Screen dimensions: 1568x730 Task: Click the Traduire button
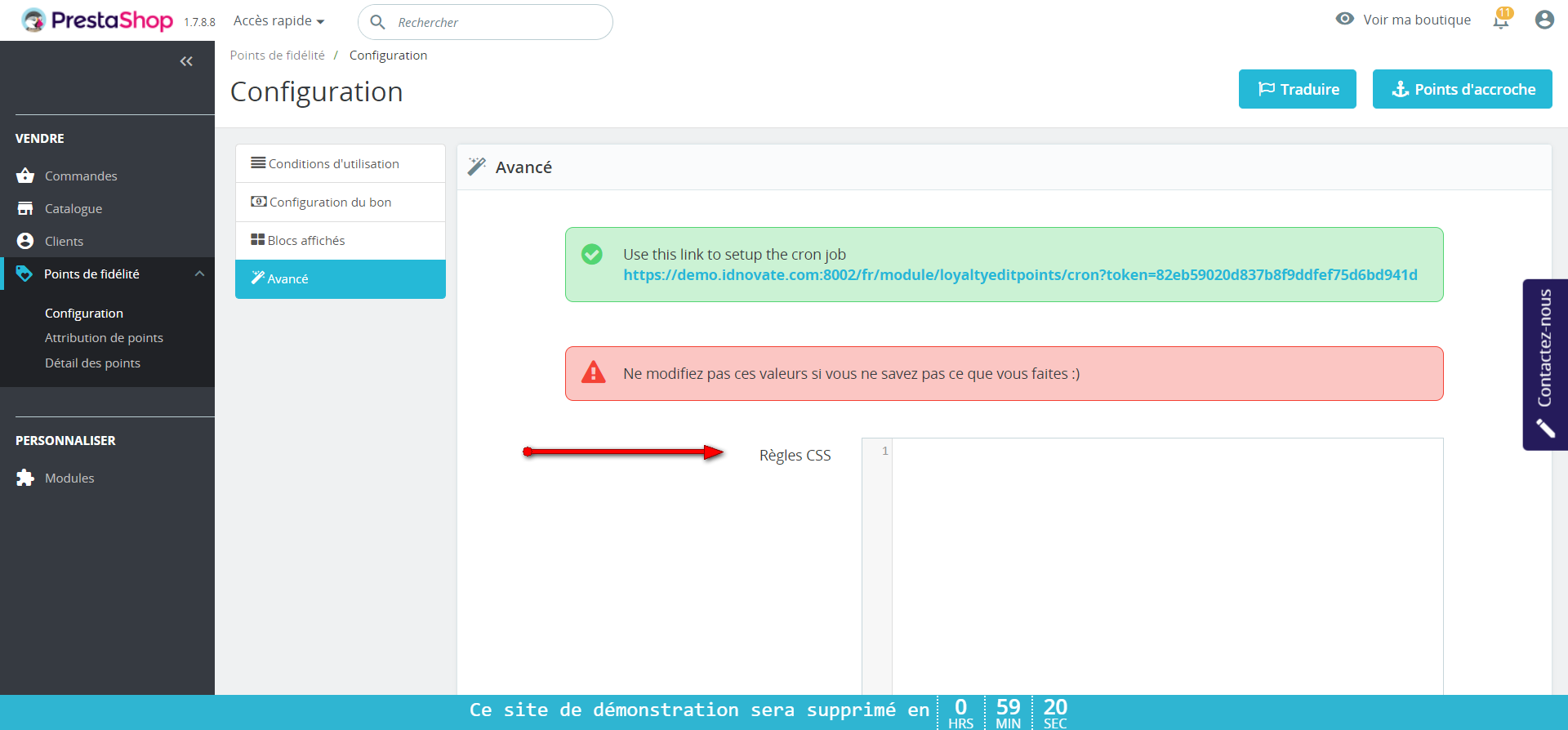pyautogui.click(x=1297, y=89)
